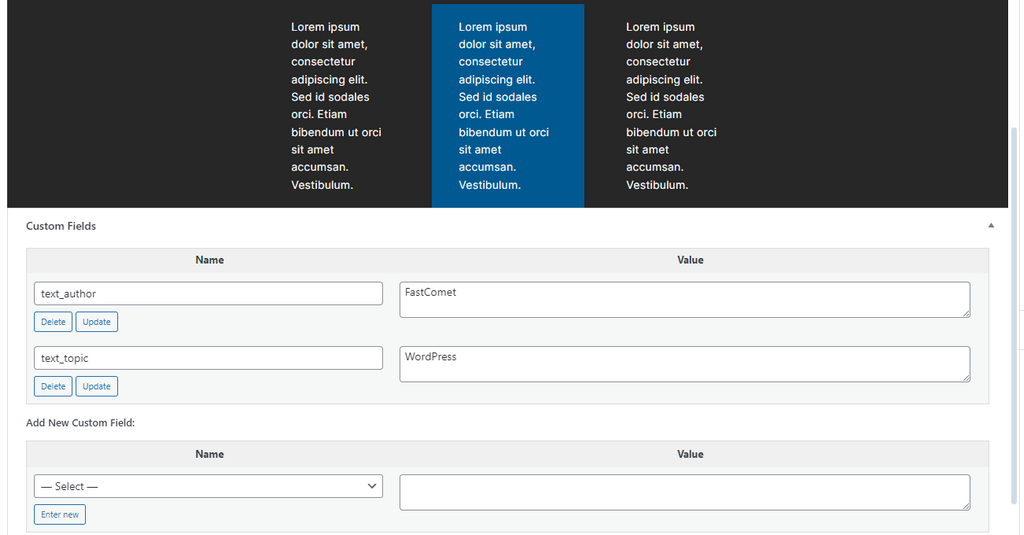This screenshot has width=1024, height=535.
Task: Update the text_author custom field
Action: coord(97,322)
